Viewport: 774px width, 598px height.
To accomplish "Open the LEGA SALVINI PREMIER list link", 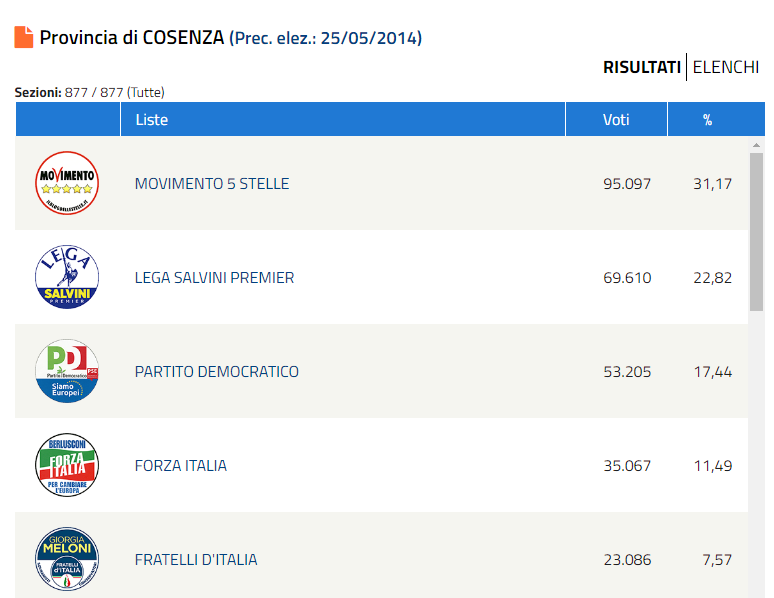I will tap(214, 278).
